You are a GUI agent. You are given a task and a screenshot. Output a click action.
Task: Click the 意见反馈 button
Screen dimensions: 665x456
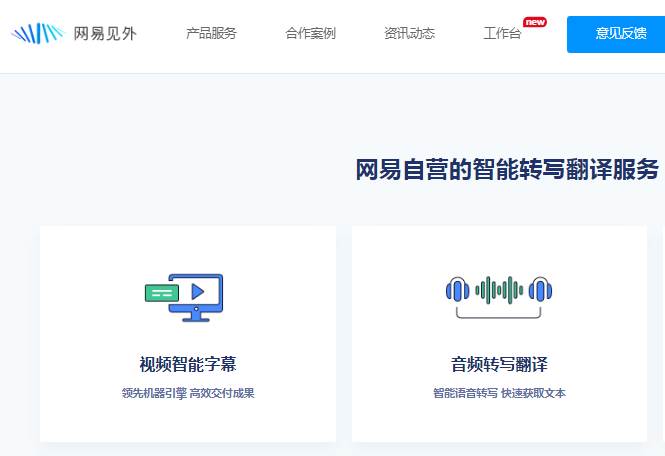point(616,34)
